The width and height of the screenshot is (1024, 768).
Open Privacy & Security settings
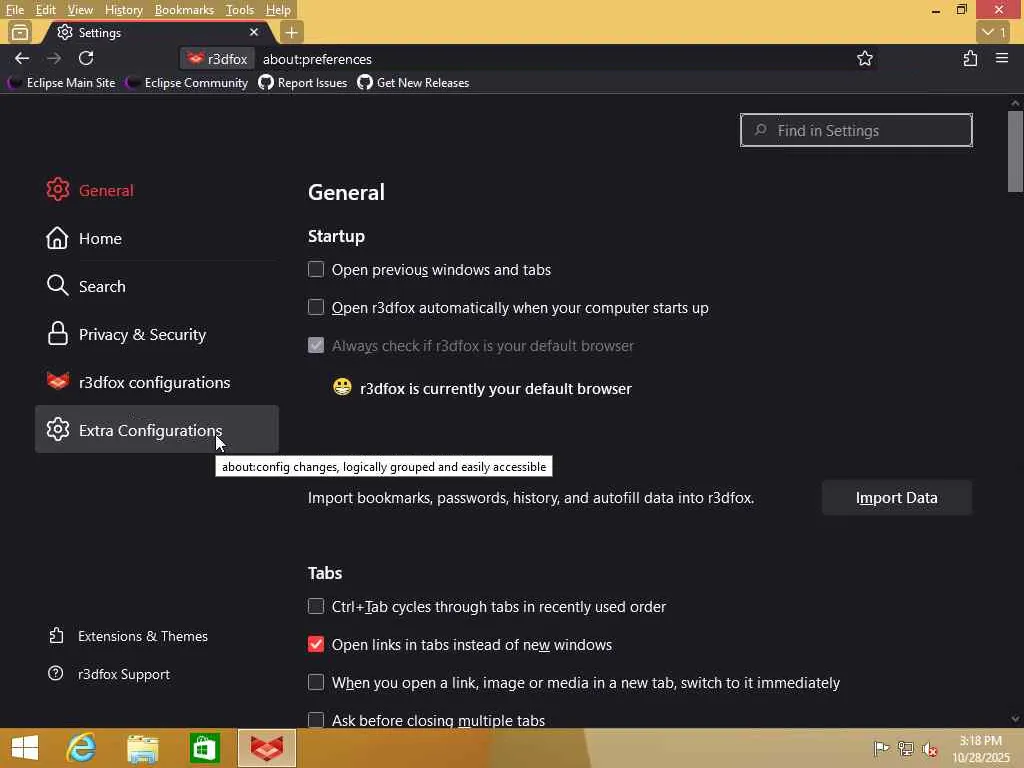point(157,334)
